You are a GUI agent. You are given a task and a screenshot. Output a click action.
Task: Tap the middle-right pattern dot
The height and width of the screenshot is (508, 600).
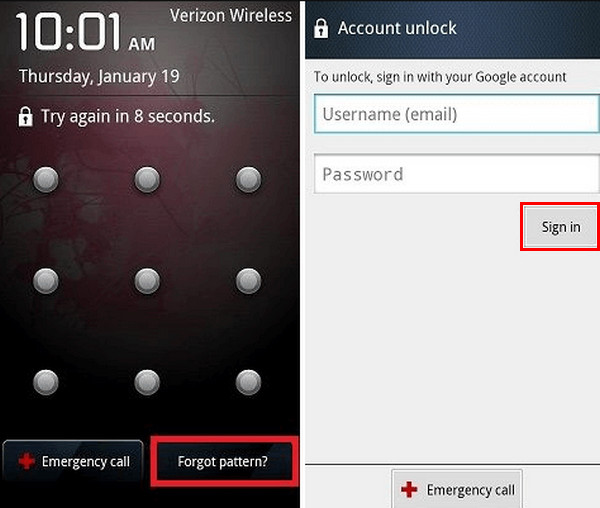248,281
